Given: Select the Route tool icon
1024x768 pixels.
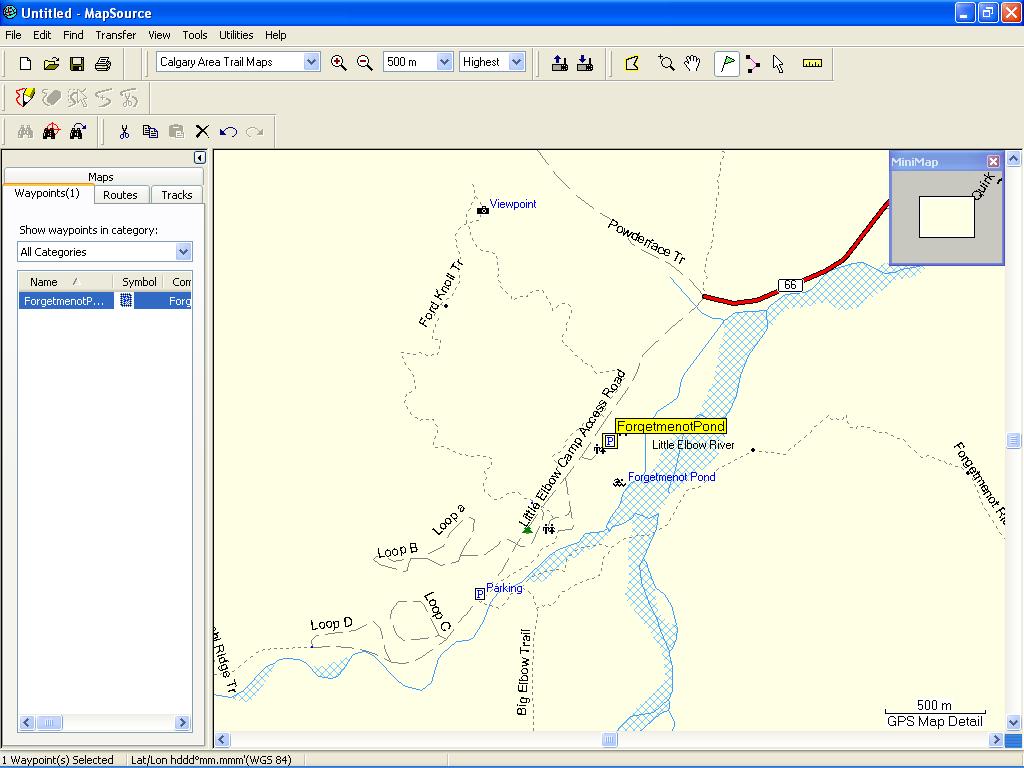Looking at the screenshot, I should (x=753, y=63).
